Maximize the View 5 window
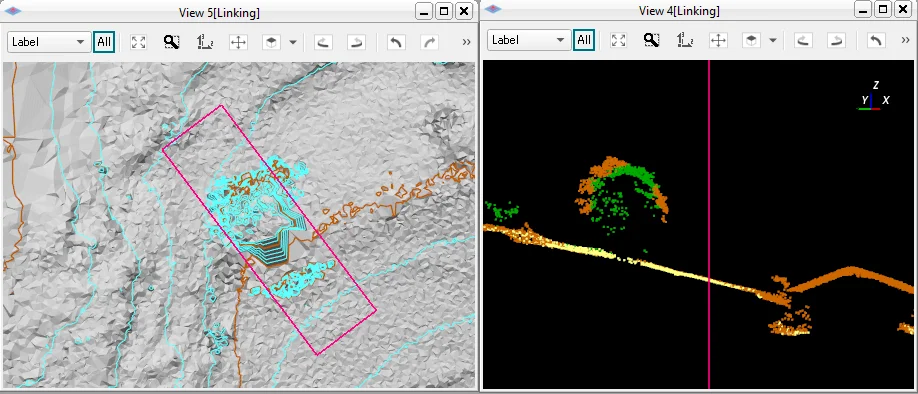This screenshot has width=918, height=394. [444, 11]
